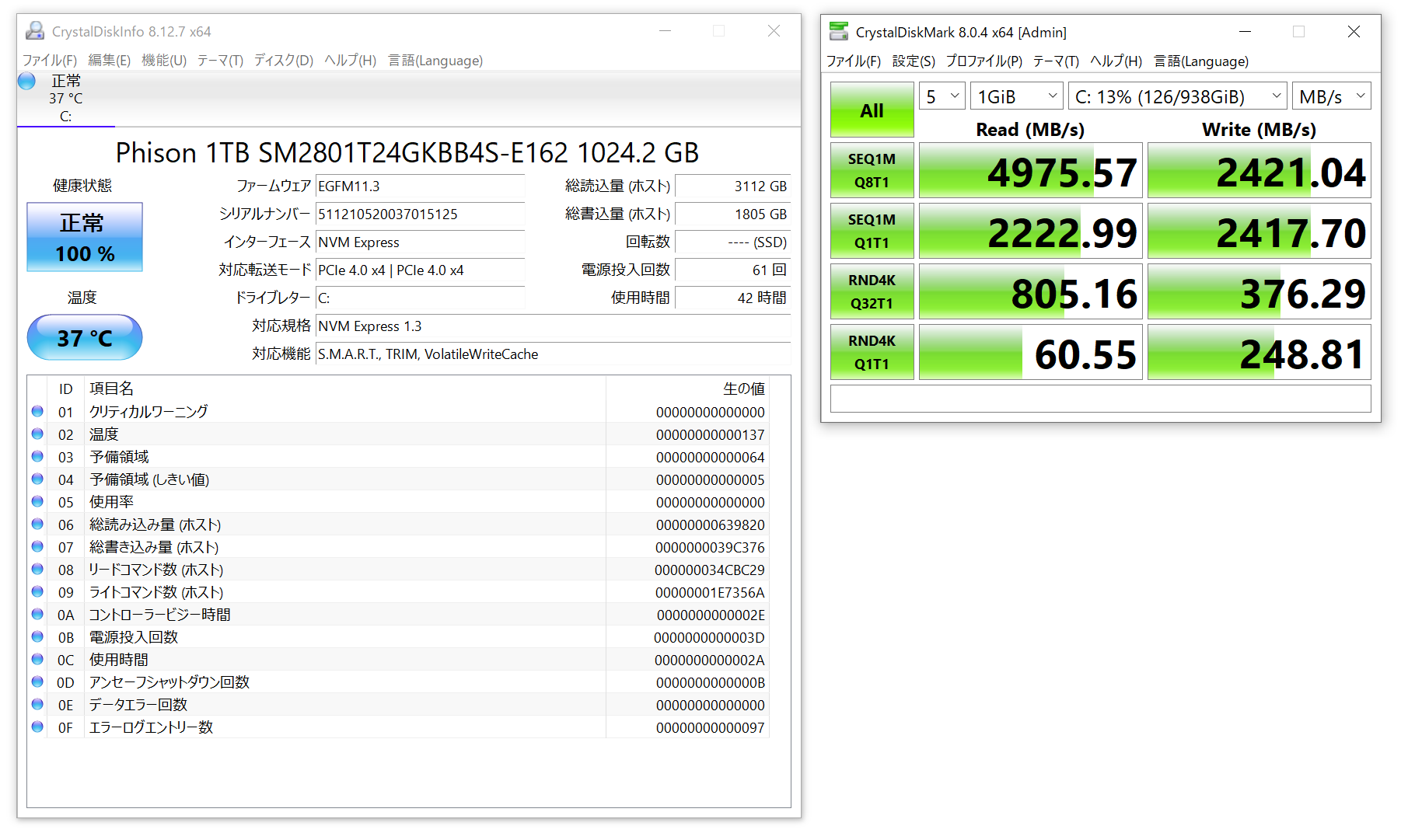1401x840 pixels.
Task: Click the transfer mode field PCIe 4.0 x4
Action: click(421, 270)
